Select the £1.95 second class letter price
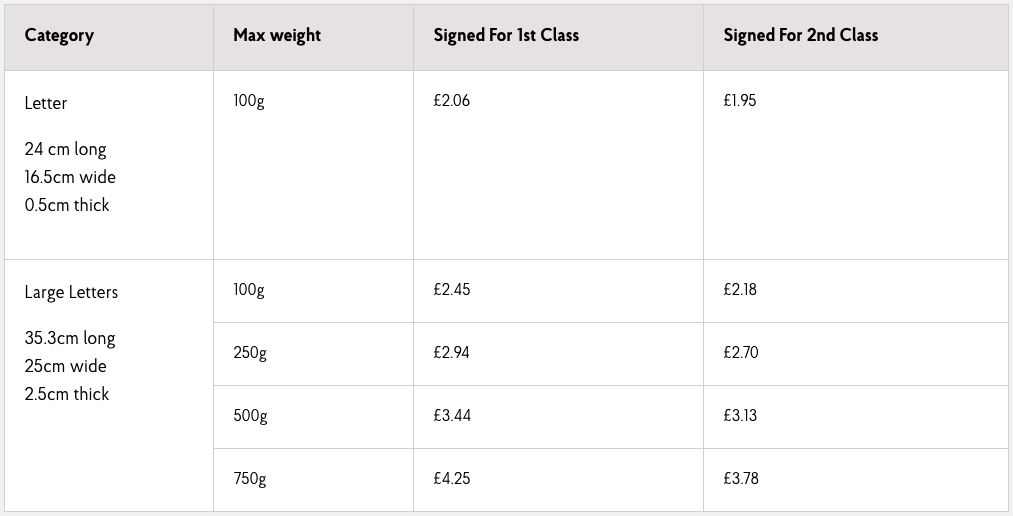This screenshot has height=516, width=1013. pos(740,101)
